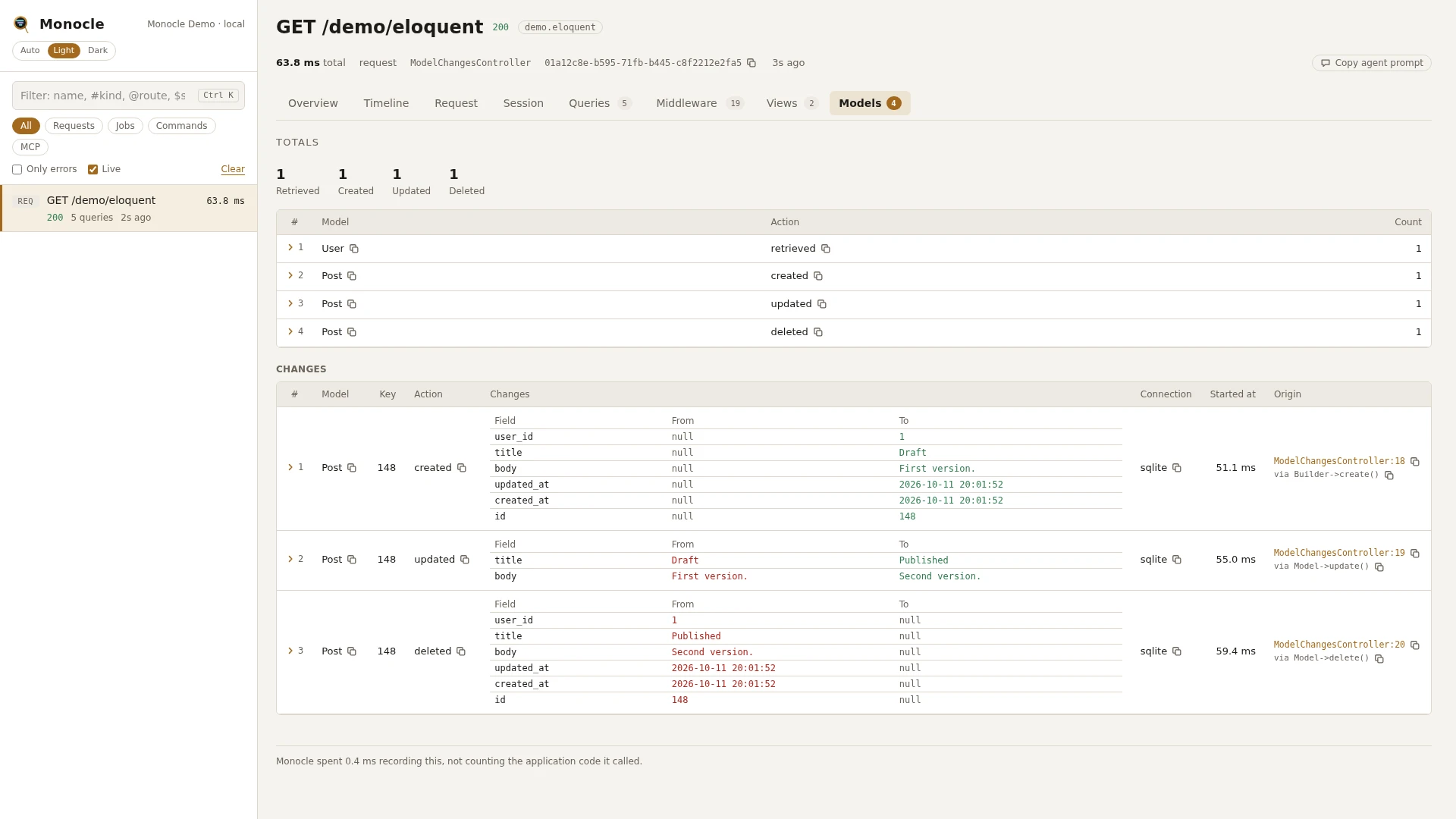Filter the list by Requests
The width and height of the screenshot is (1456, 819).
click(x=74, y=126)
